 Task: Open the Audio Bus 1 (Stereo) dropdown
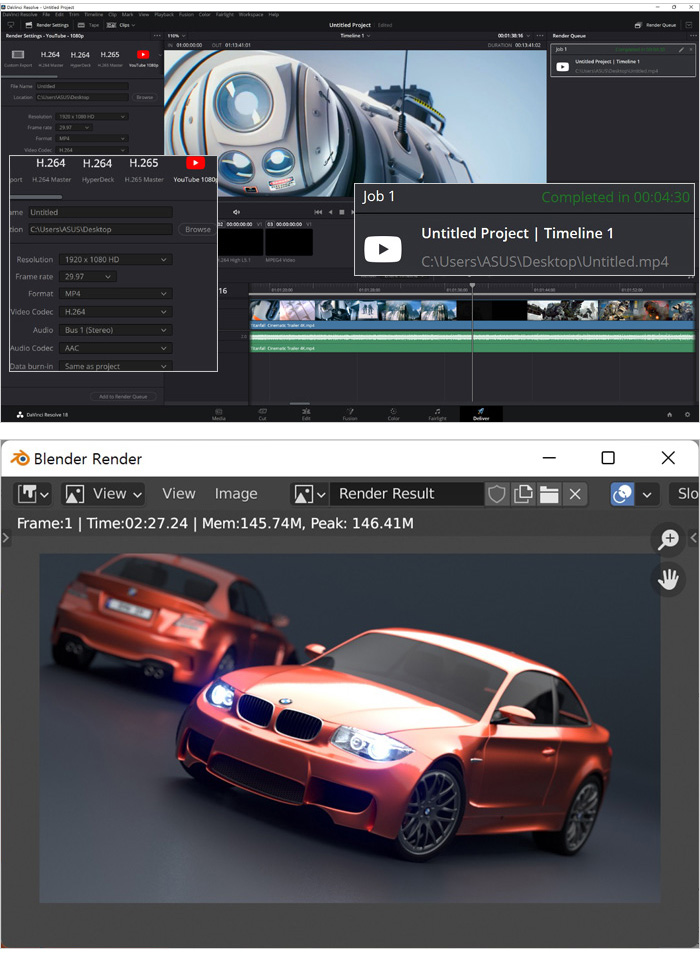[116, 330]
